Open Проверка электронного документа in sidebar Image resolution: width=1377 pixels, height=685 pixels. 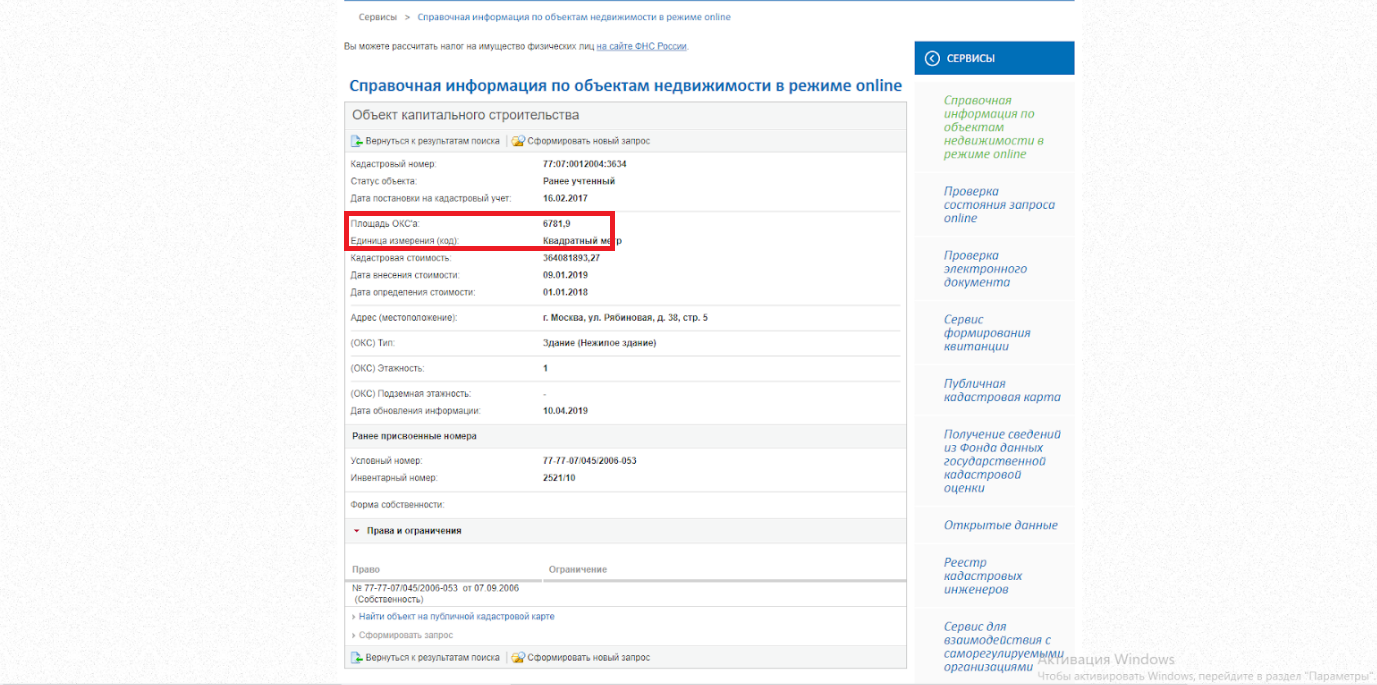pyautogui.click(x=985, y=269)
